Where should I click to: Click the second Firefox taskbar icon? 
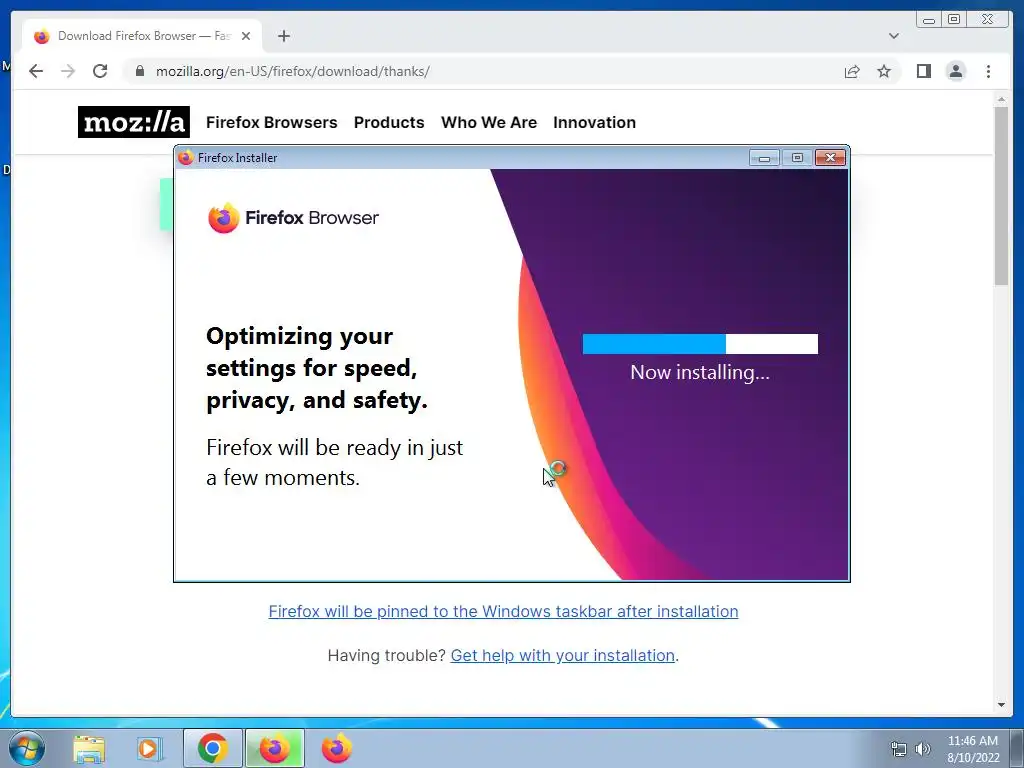click(x=336, y=748)
